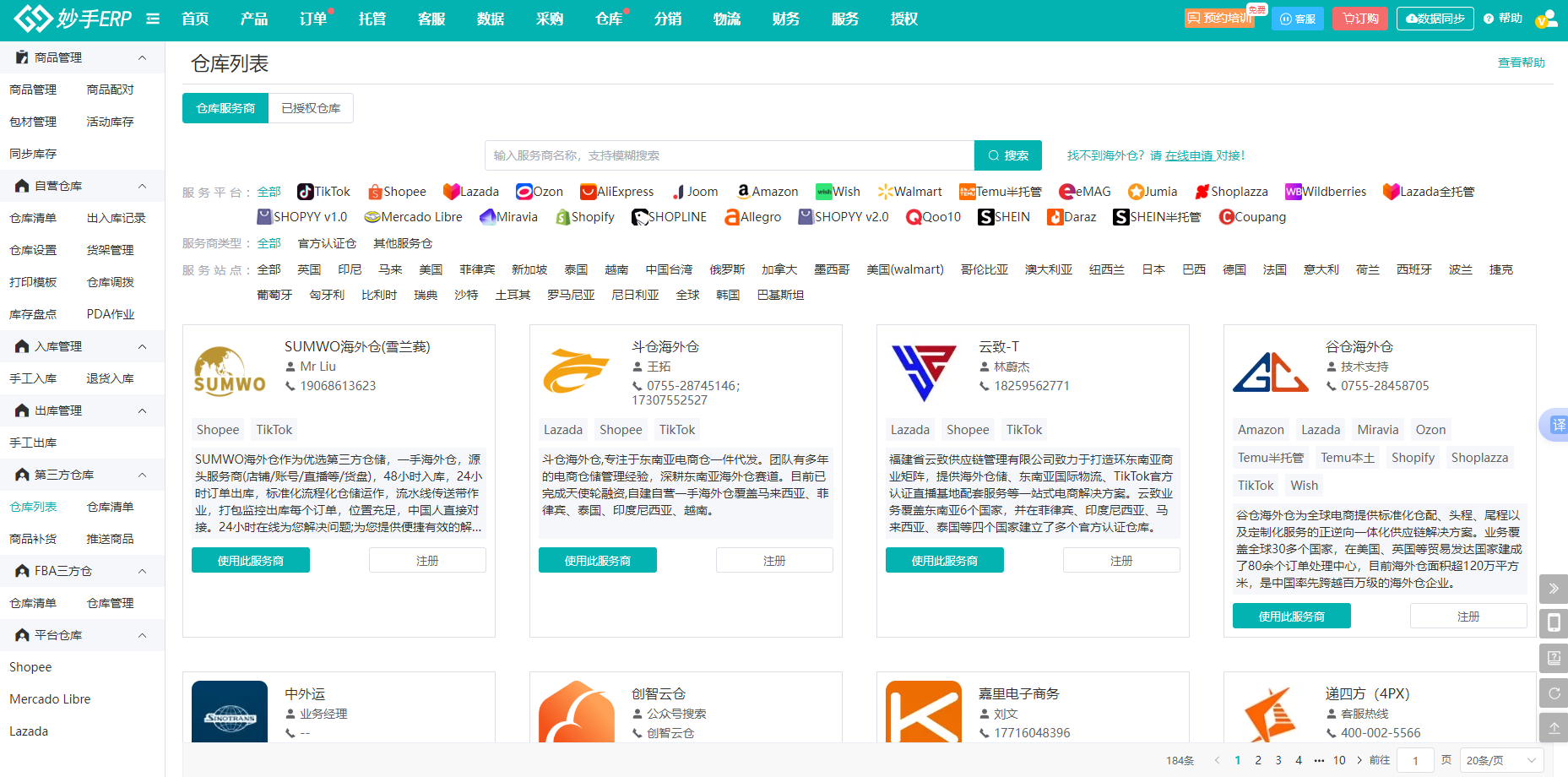
Task: Filter by Mercado Libre platform
Action: [x=413, y=217]
